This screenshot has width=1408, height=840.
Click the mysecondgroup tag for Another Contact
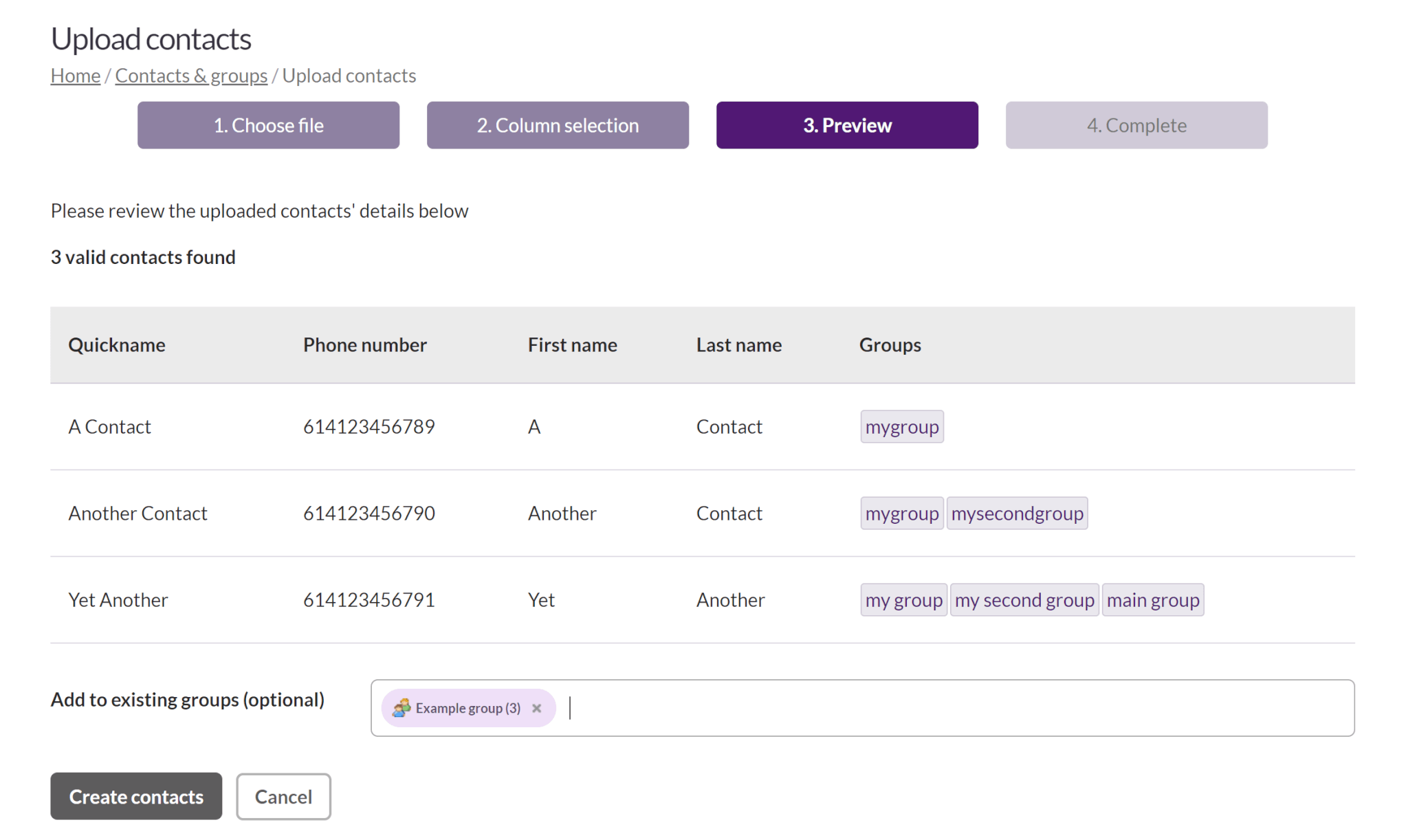(1017, 513)
